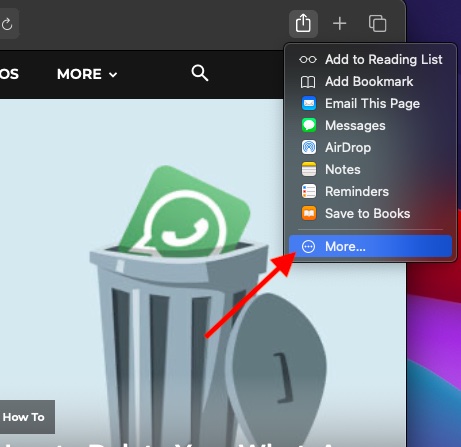The width and height of the screenshot is (461, 447).
Task: Click the yellow Notes app icon
Action: click(309, 169)
